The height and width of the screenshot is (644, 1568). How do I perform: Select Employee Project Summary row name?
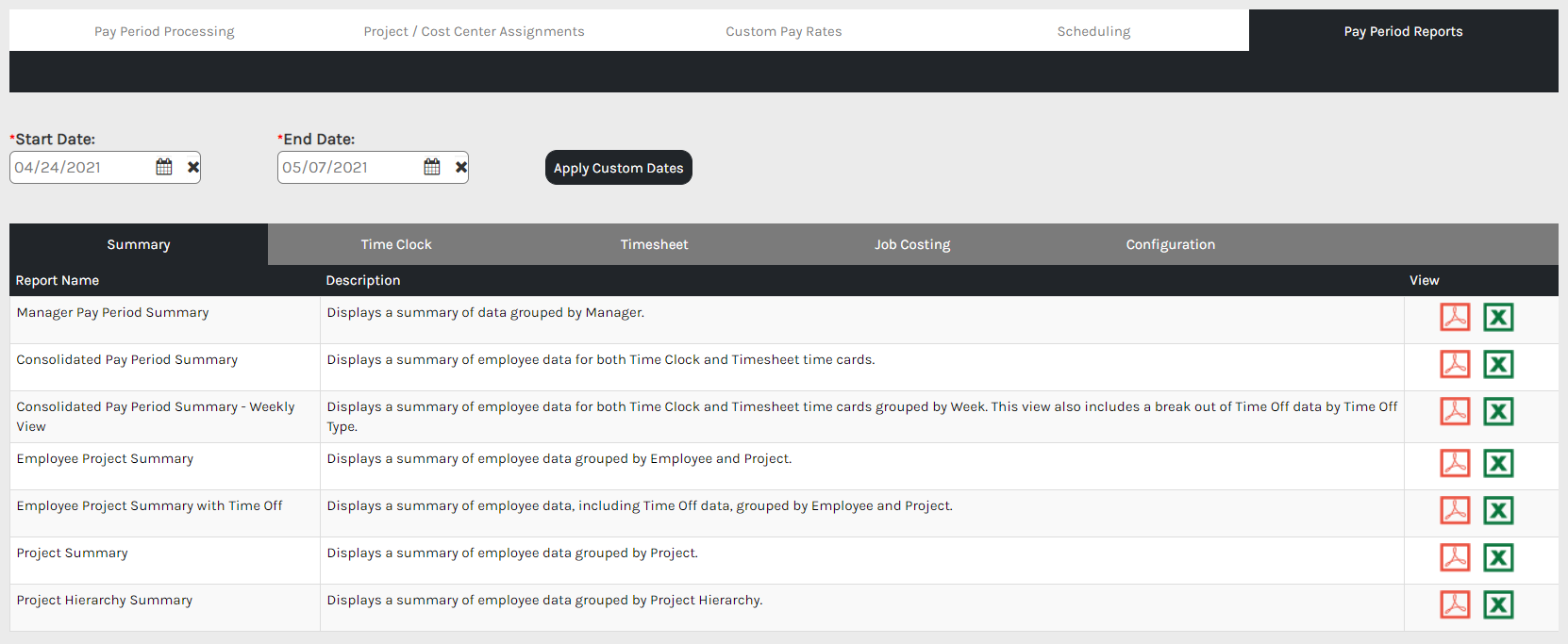click(x=105, y=458)
